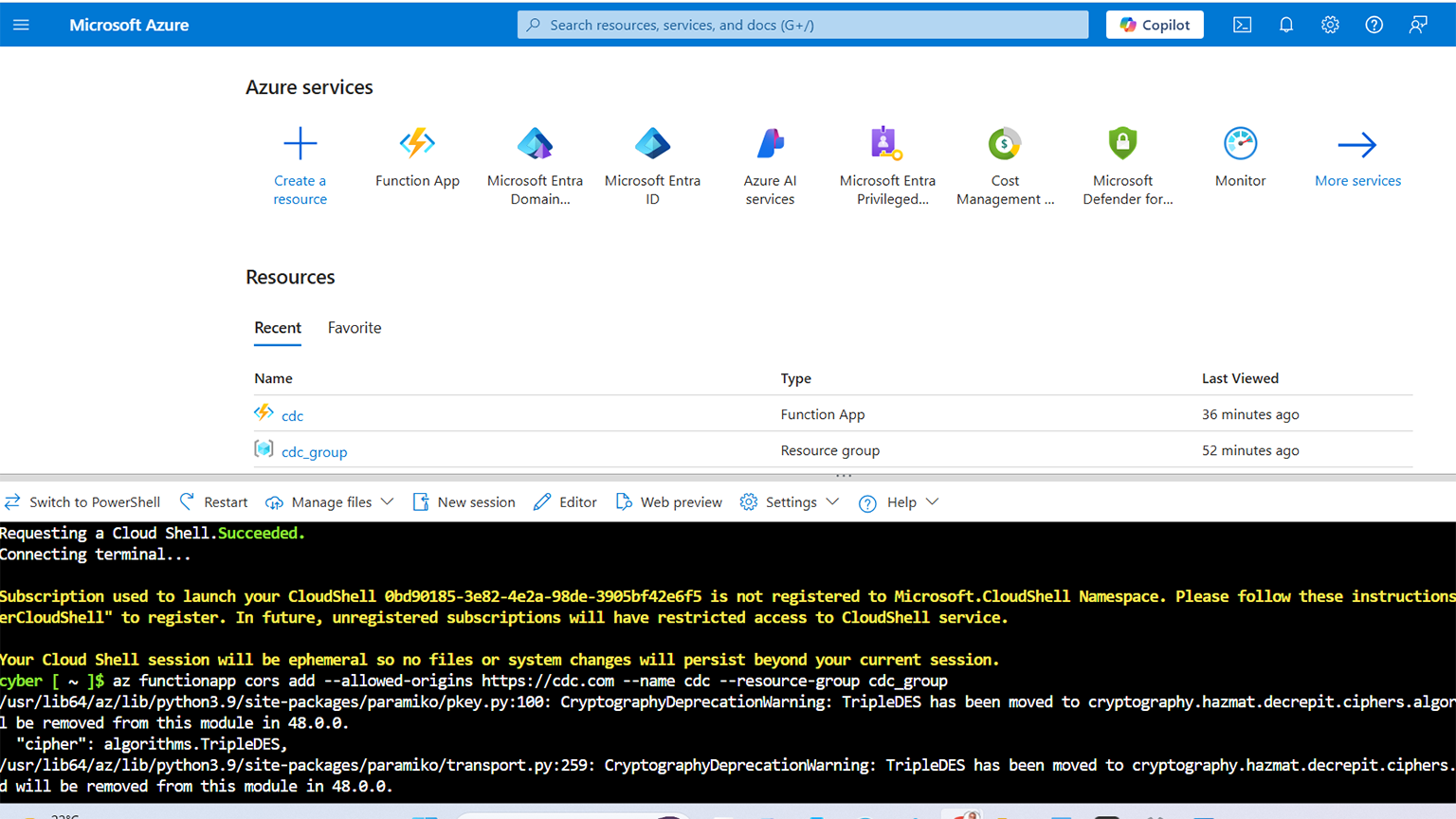Viewport: 1456px width, 819px height.
Task: Open the Azure AI services icon
Action: [770, 143]
